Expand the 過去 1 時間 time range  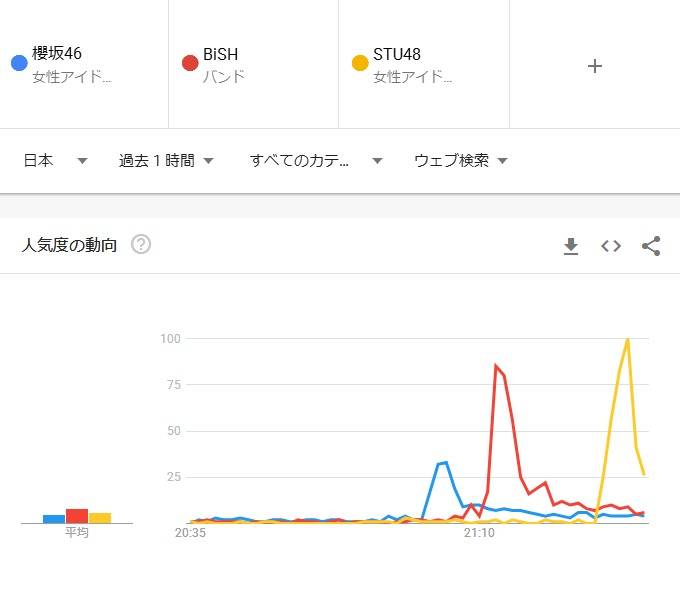point(166,161)
